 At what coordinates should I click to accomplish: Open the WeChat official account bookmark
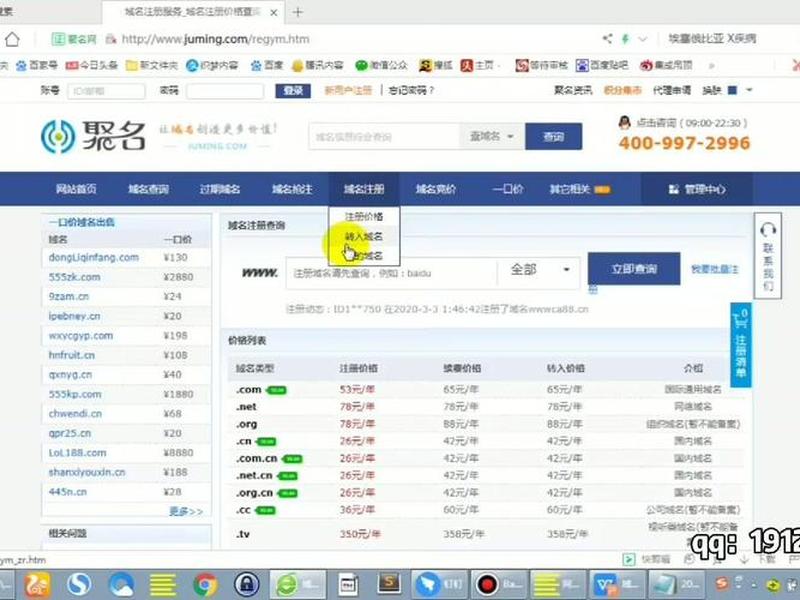point(381,65)
